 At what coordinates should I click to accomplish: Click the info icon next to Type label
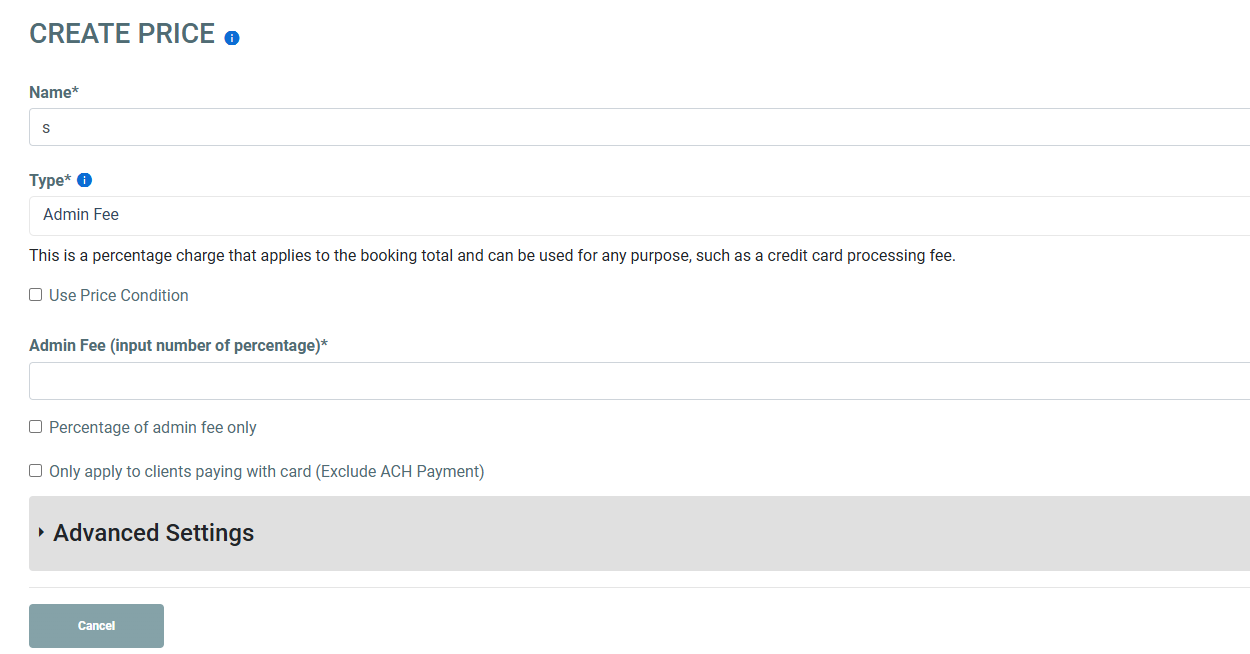(x=85, y=180)
